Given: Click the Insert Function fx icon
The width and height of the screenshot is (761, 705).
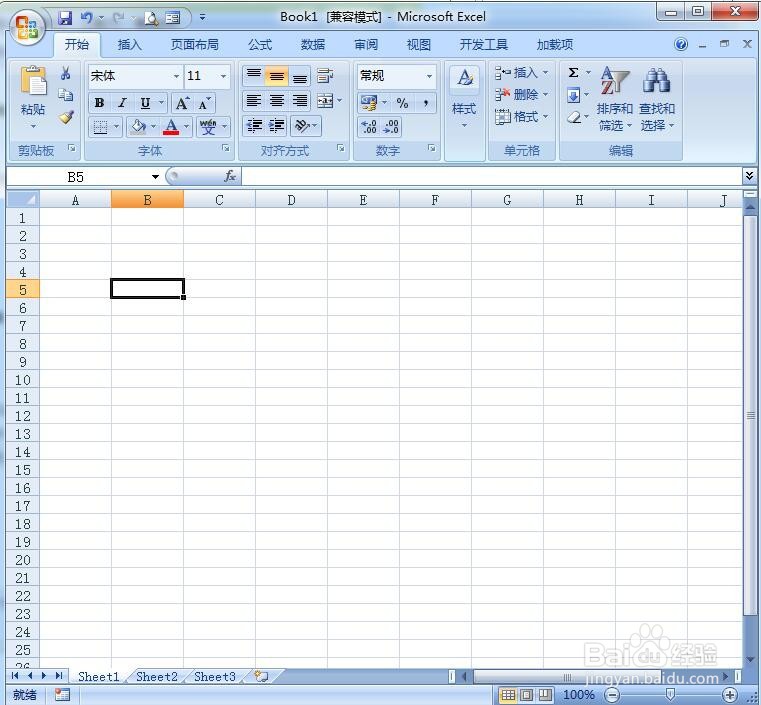Looking at the screenshot, I should (230, 176).
